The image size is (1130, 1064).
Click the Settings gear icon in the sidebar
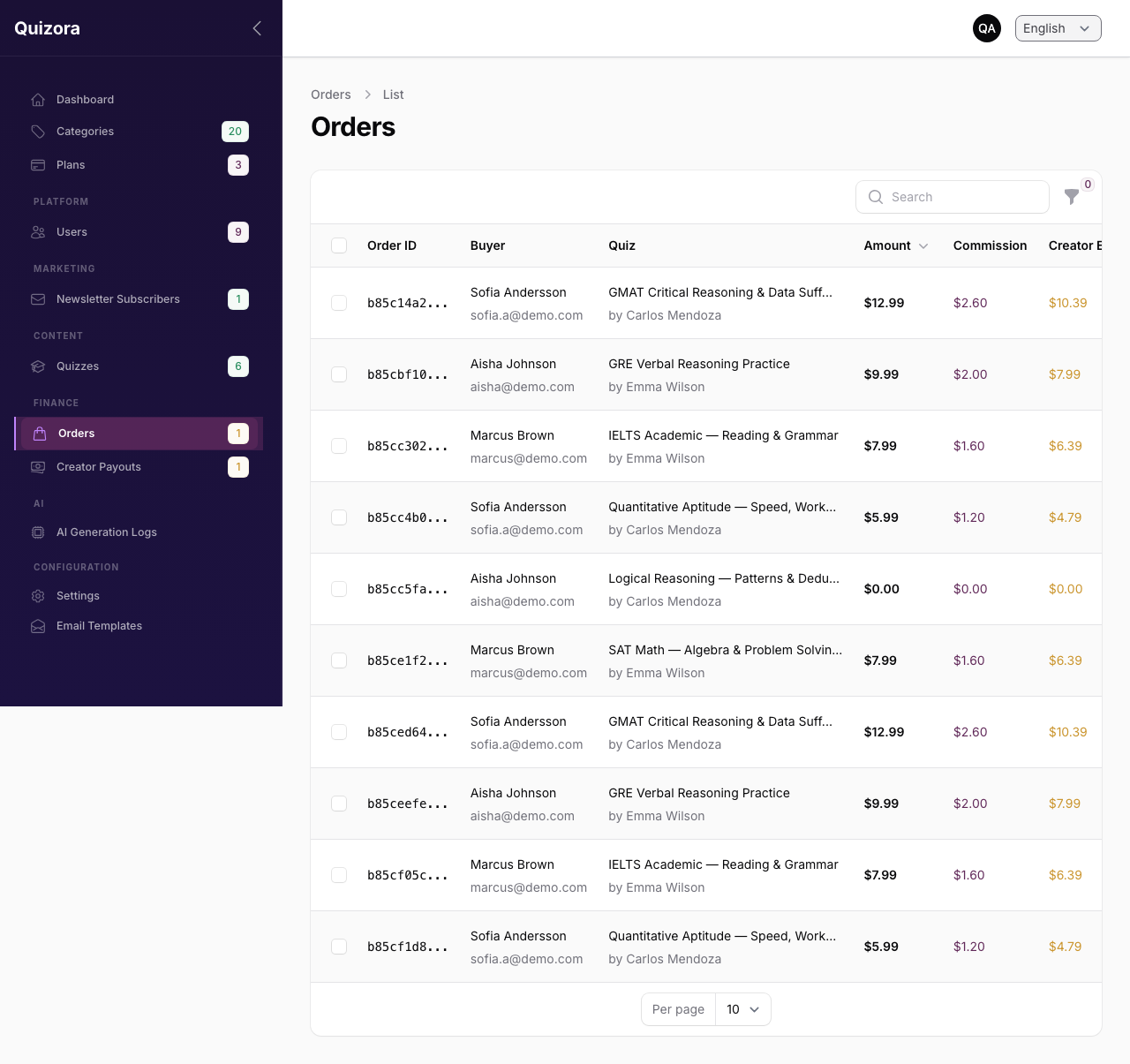(x=38, y=596)
